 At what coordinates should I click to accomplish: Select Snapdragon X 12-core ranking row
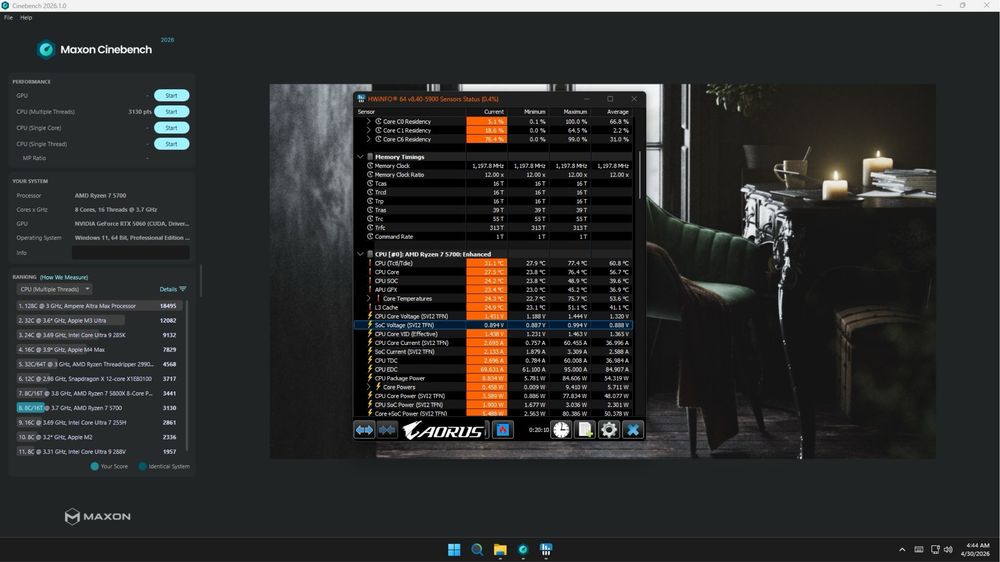click(x=99, y=379)
